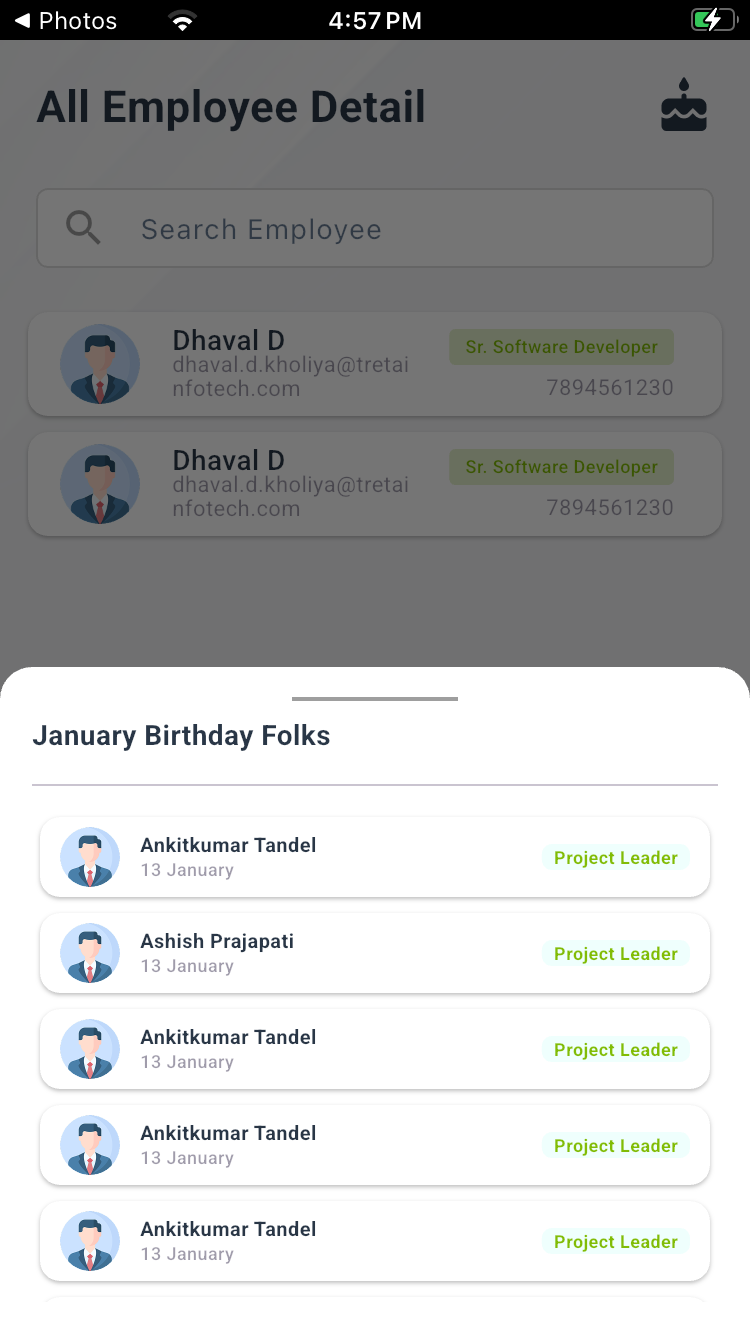Tap the January Birthday Folks heading
Viewport: 750px width, 1334px height.
tap(181, 736)
